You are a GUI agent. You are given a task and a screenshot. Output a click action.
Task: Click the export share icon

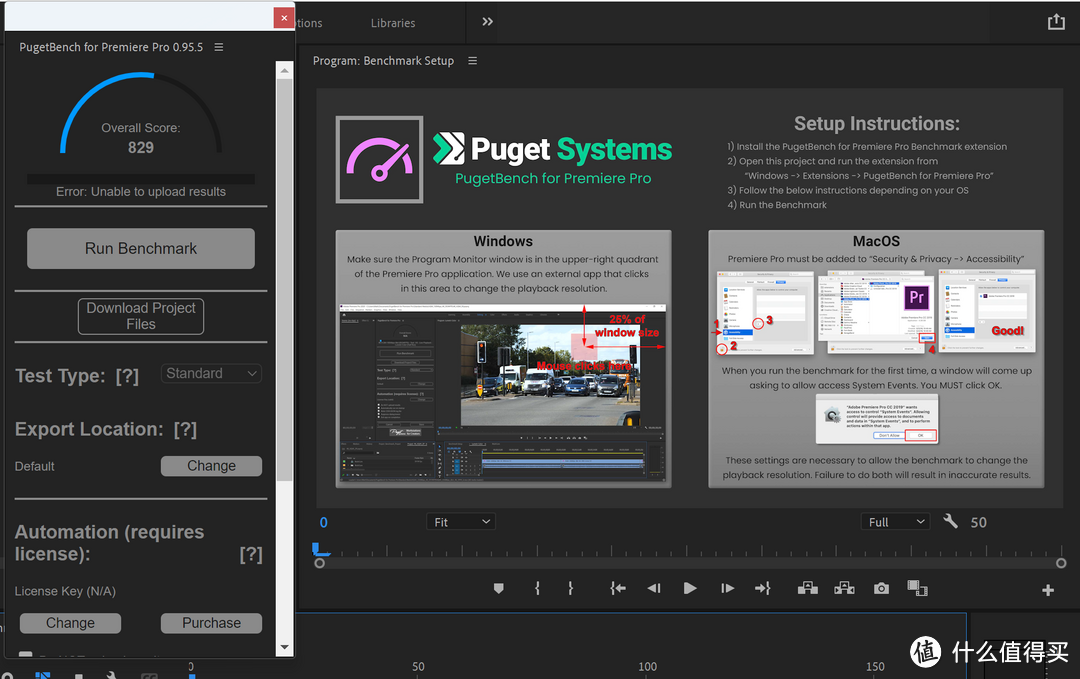1056,22
